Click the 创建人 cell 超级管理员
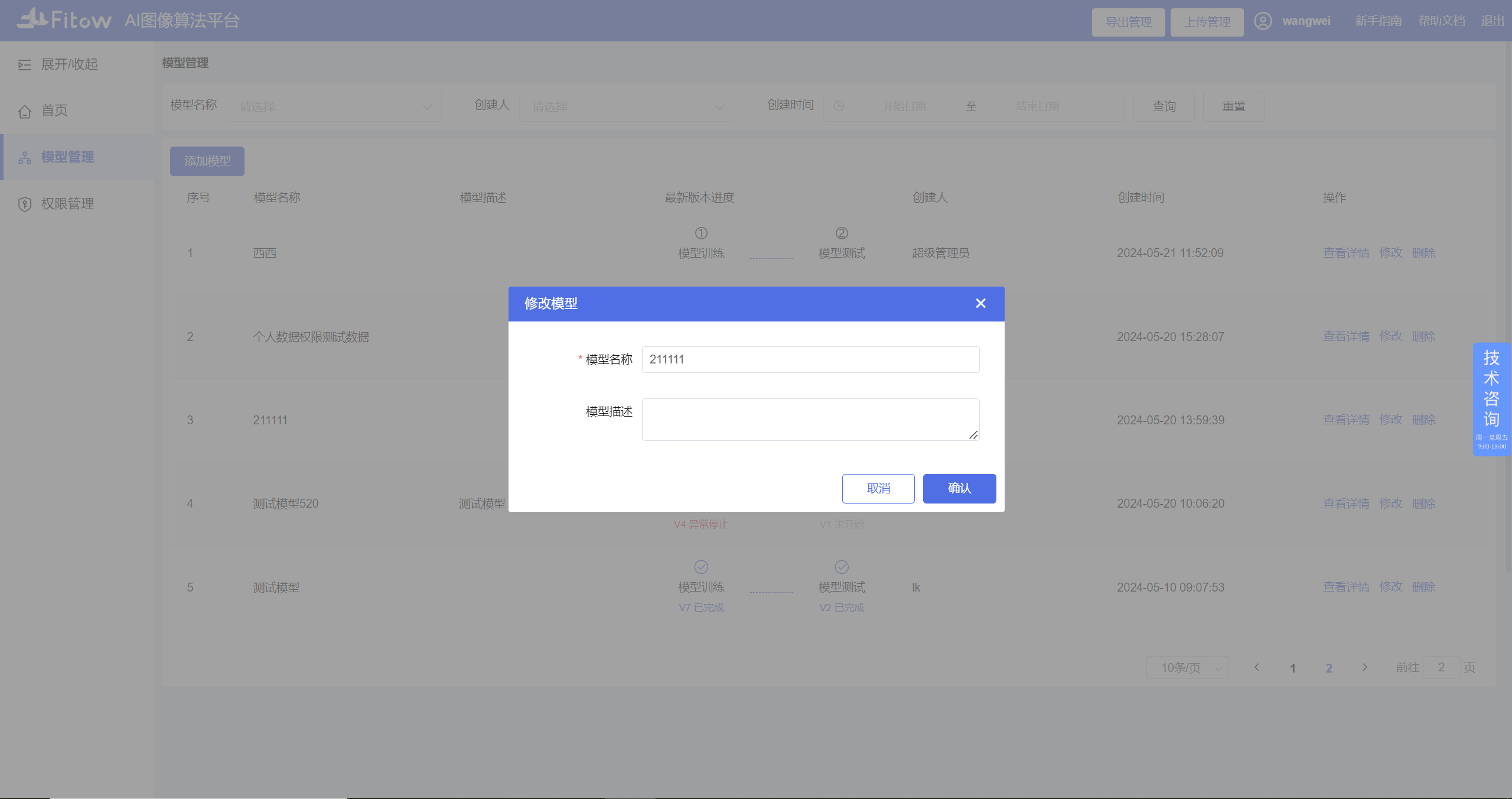1512x799 pixels. pos(940,253)
